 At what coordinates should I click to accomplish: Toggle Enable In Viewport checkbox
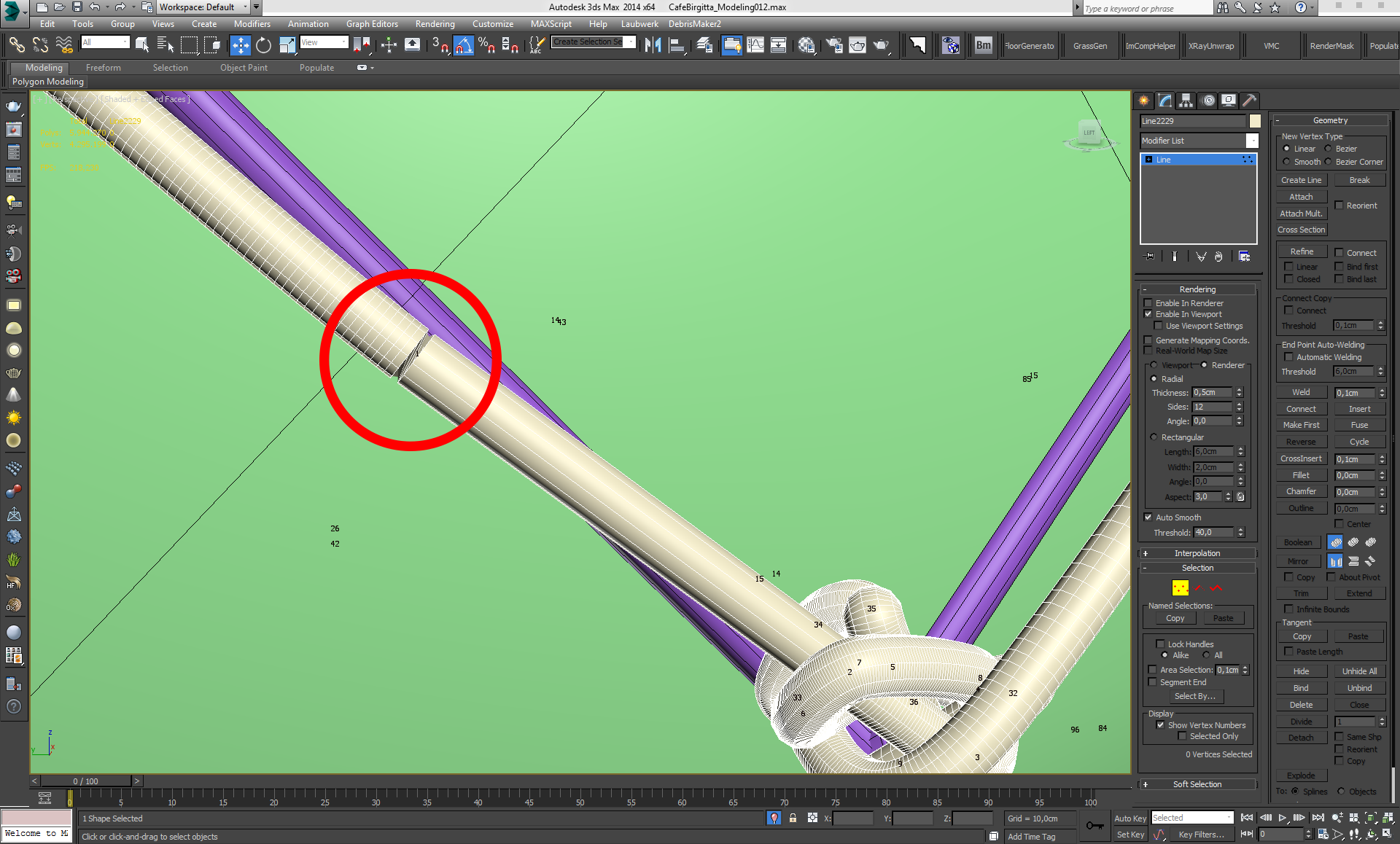pos(1151,314)
